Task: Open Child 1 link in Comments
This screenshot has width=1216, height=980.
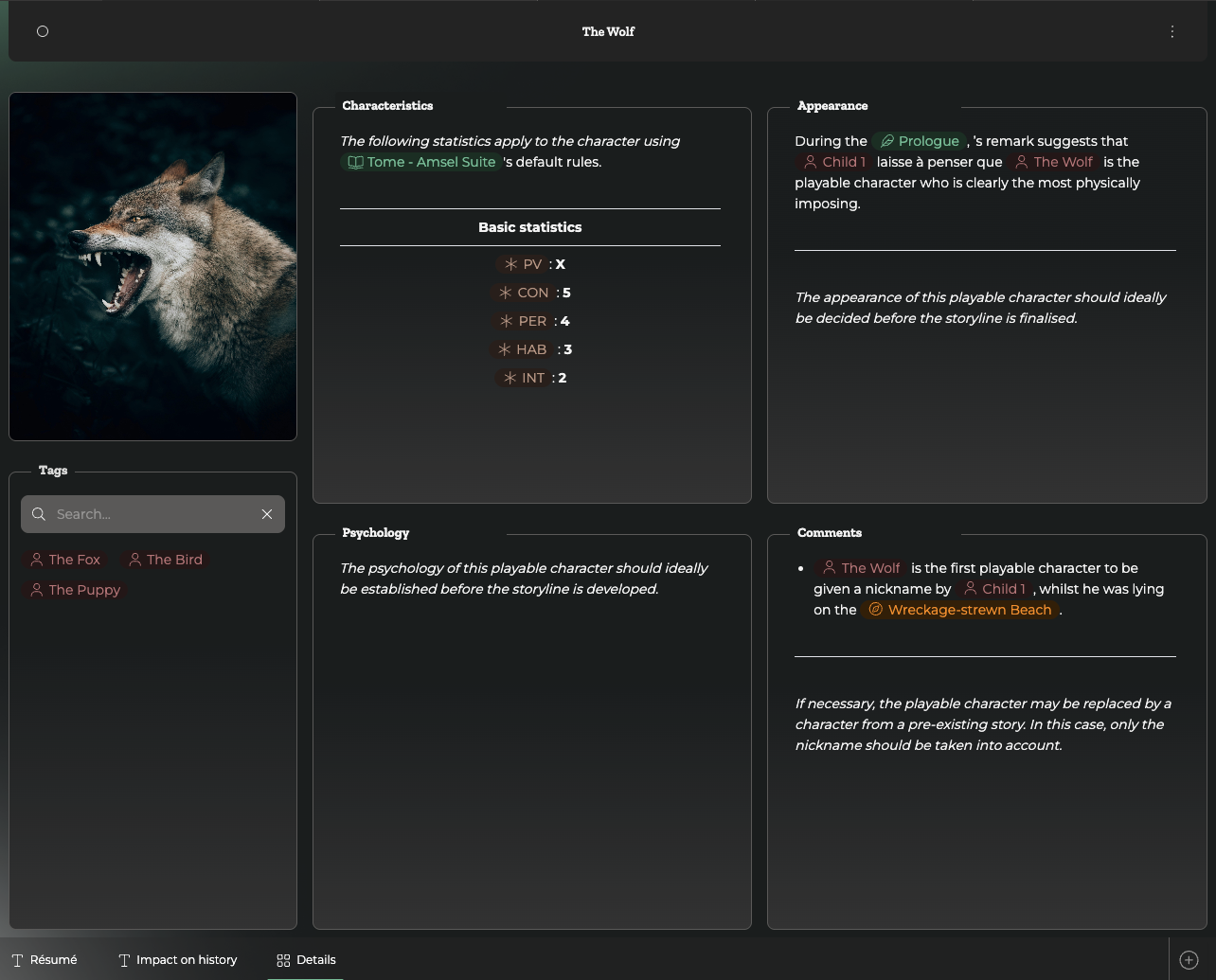Action: 994,589
